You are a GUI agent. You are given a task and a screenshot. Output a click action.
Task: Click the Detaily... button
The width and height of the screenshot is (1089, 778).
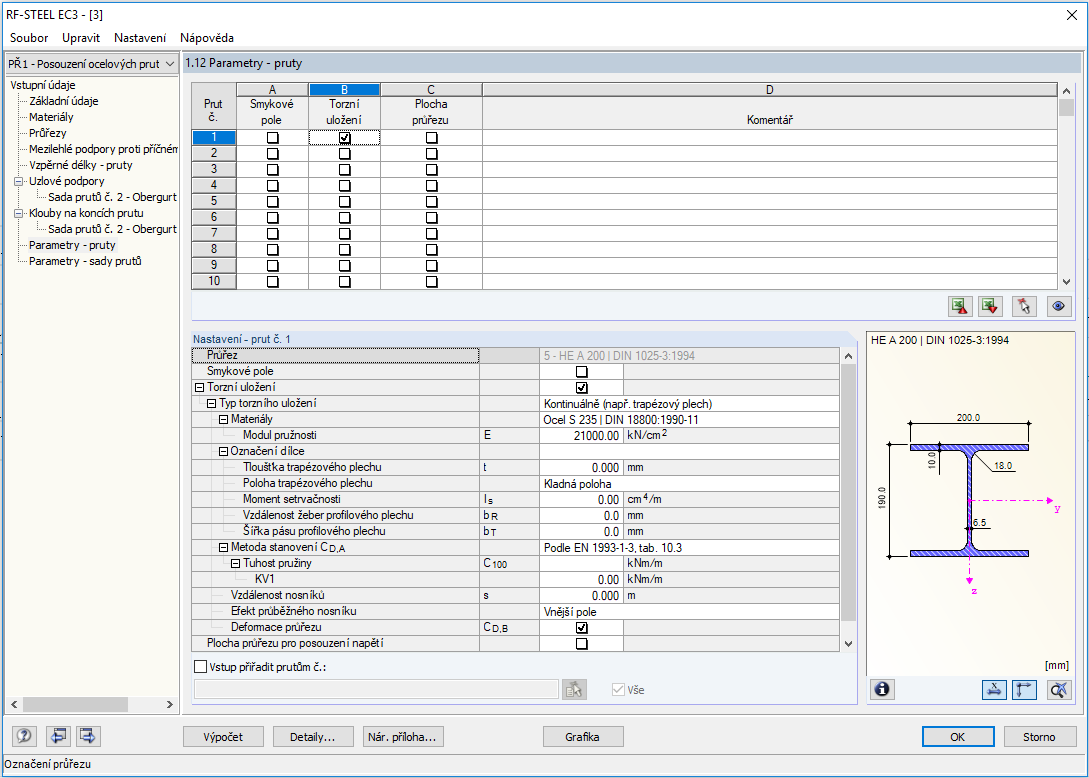click(313, 737)
